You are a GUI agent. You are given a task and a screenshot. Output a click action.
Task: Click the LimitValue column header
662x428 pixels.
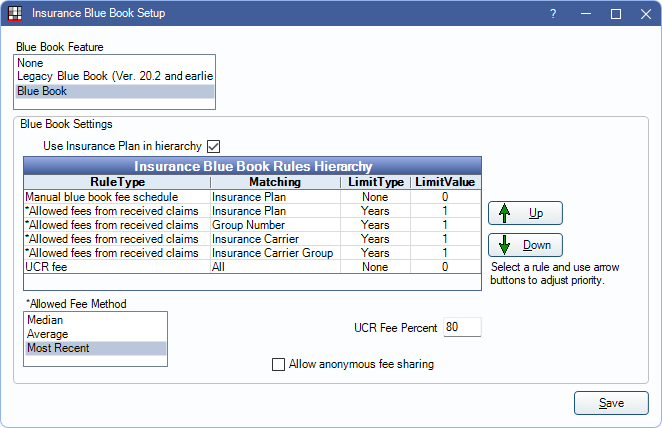click(x=445, y=182)
